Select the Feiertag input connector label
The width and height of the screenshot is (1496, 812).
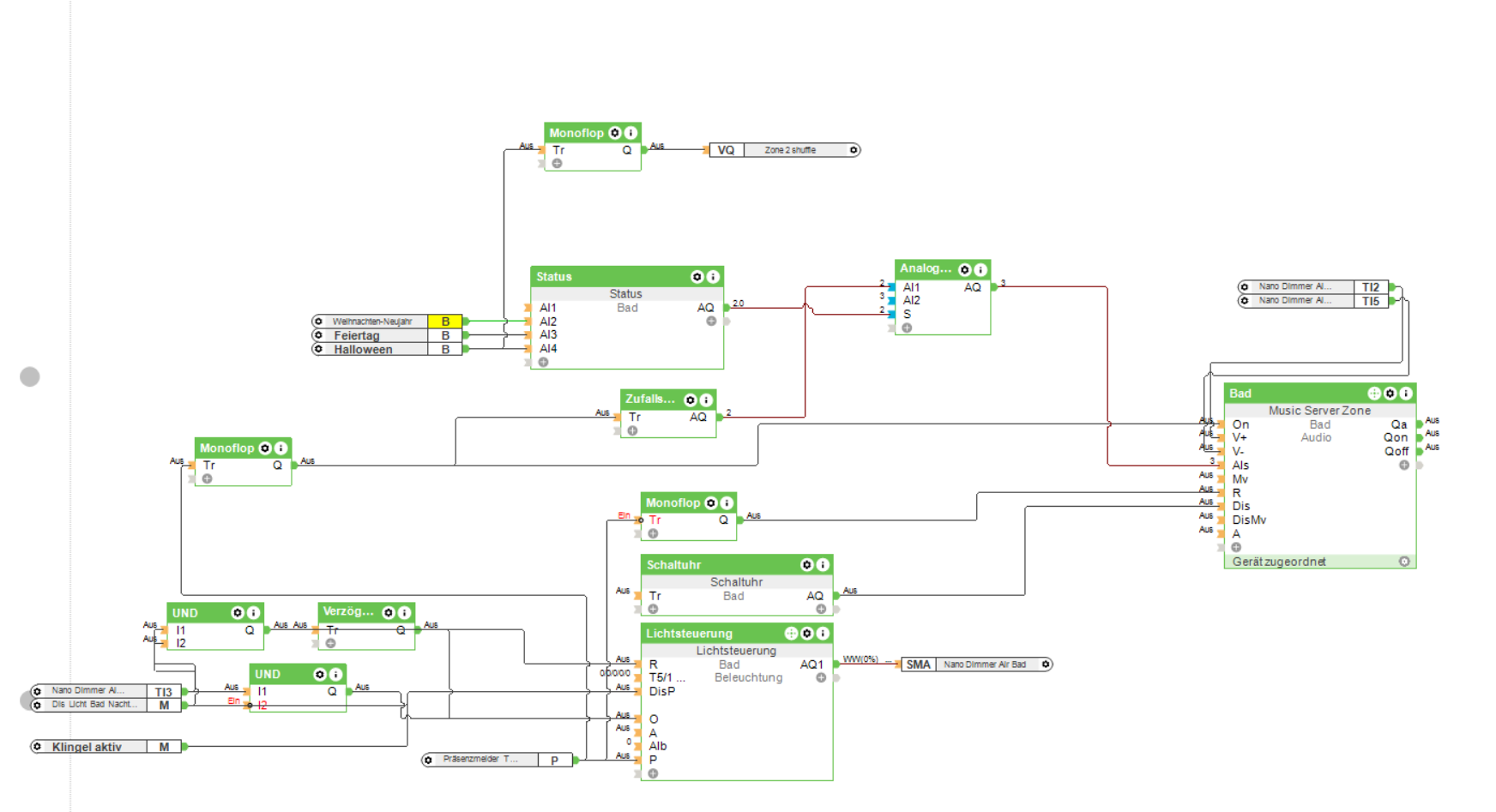(357, 335)
